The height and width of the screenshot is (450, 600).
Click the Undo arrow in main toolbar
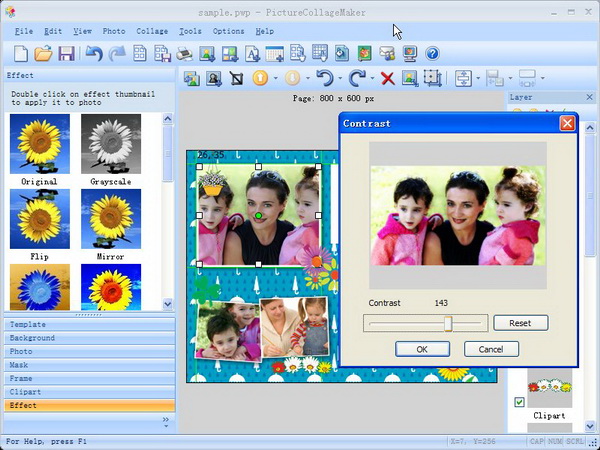tap(94, 53)
